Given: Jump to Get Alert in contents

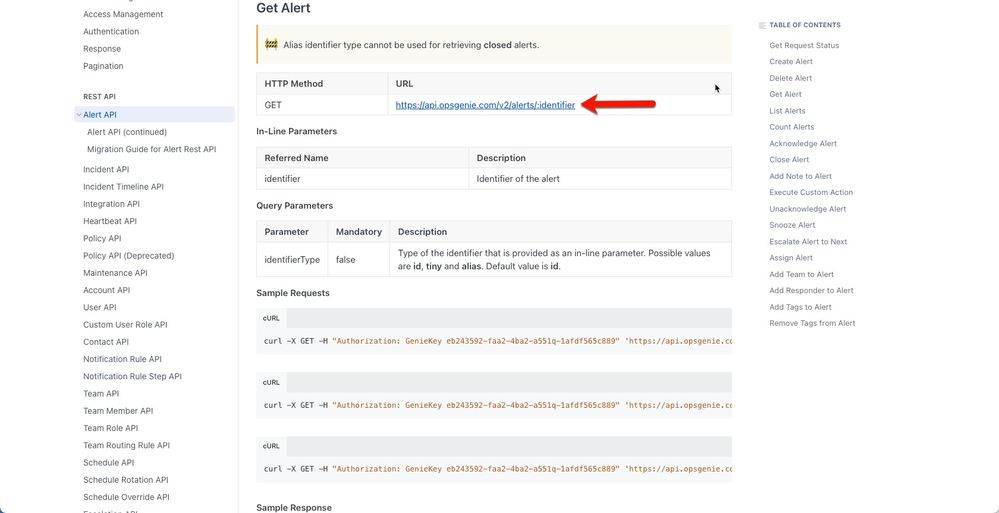Looking at the screenshot, I should point(786,94).
